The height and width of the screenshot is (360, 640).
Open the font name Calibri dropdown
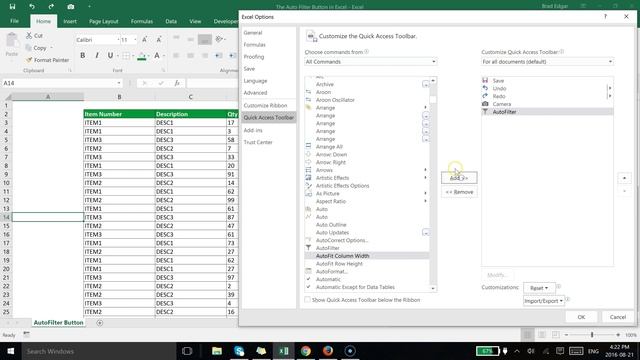tap(118, 40)
